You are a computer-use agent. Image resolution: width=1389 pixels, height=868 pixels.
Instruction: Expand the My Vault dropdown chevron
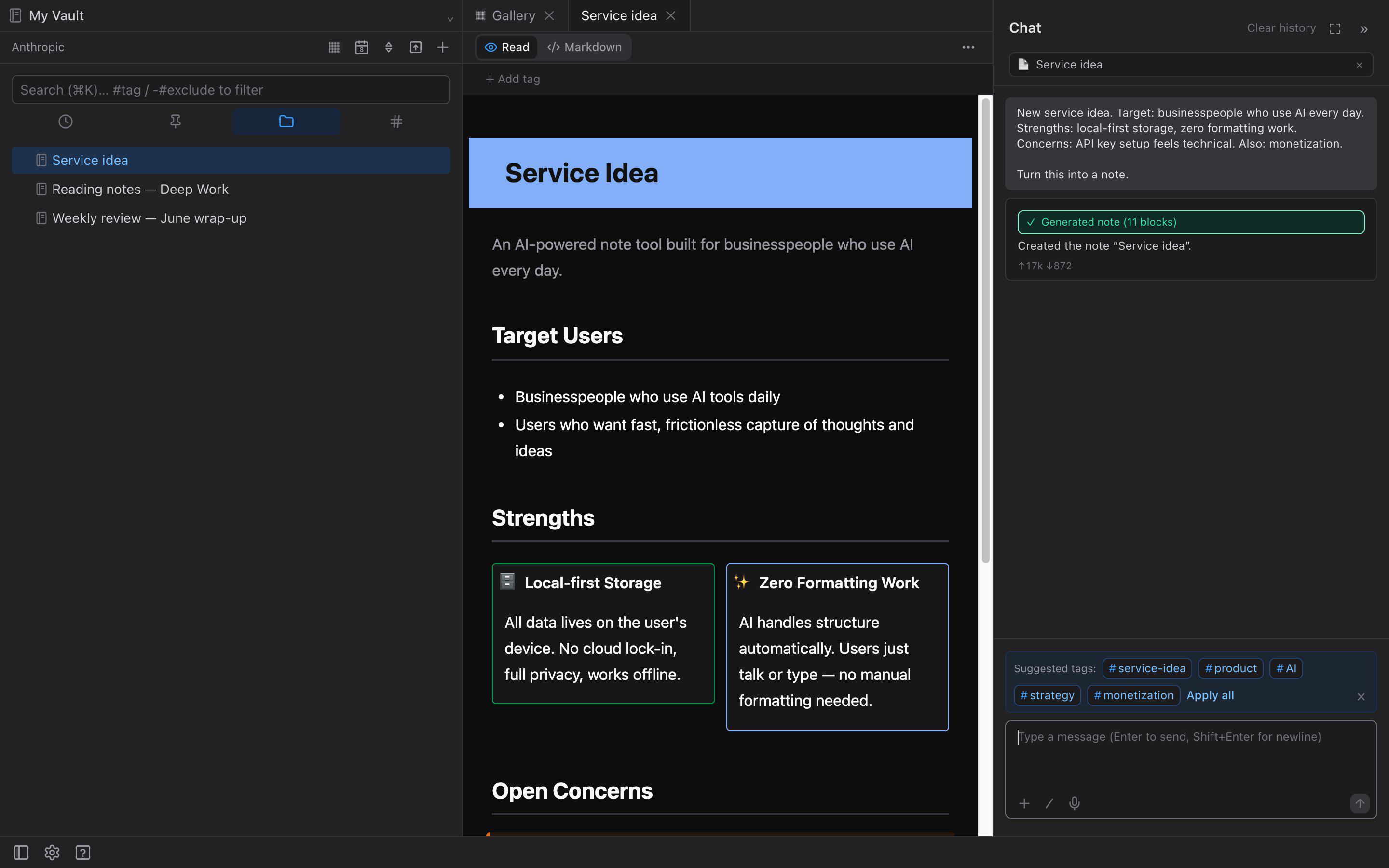pyautogui.click(x=450, y=19)
